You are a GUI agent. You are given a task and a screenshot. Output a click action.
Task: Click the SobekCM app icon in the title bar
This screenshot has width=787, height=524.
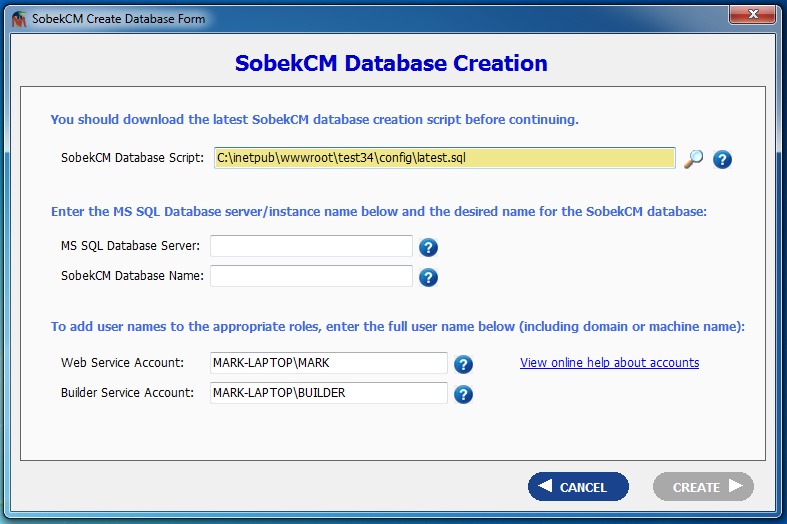click(19, 19)
